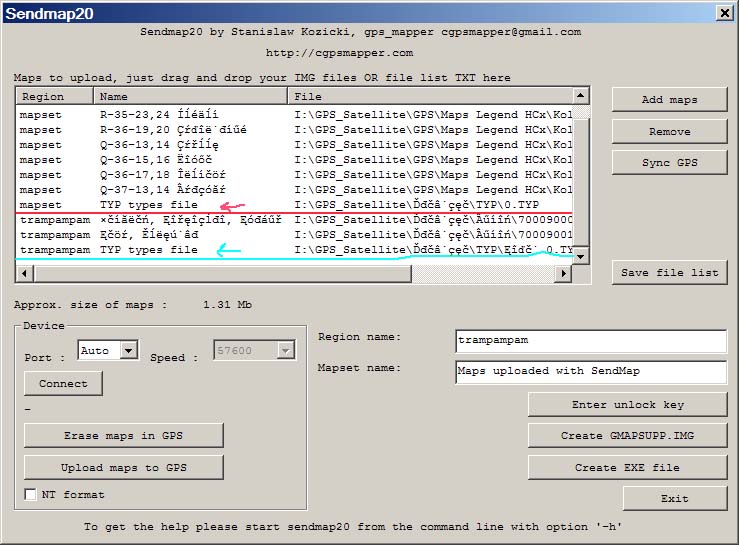Click Sync GPS button
Screen dimensions: 739x545
pyautogui.click(x=669, y=163)
